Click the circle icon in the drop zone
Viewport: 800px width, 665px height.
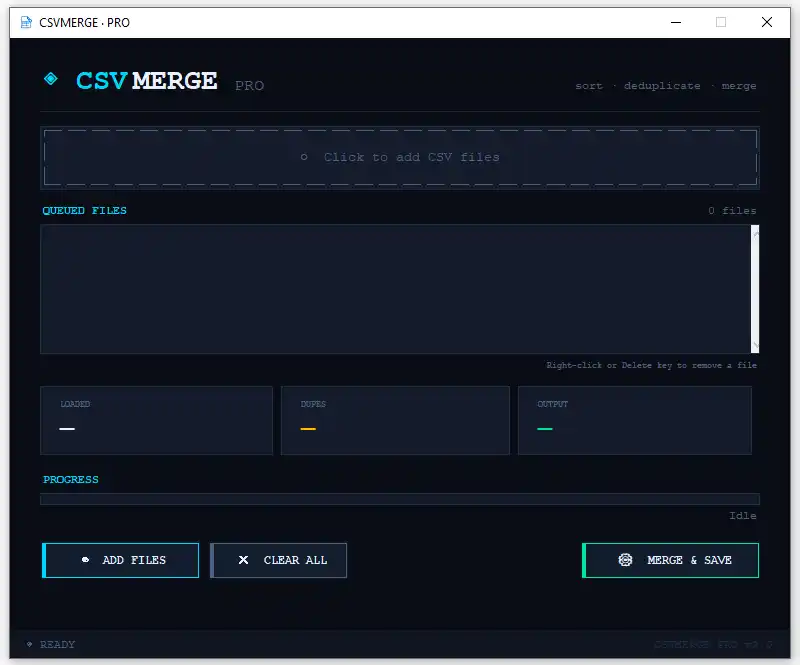304,157
